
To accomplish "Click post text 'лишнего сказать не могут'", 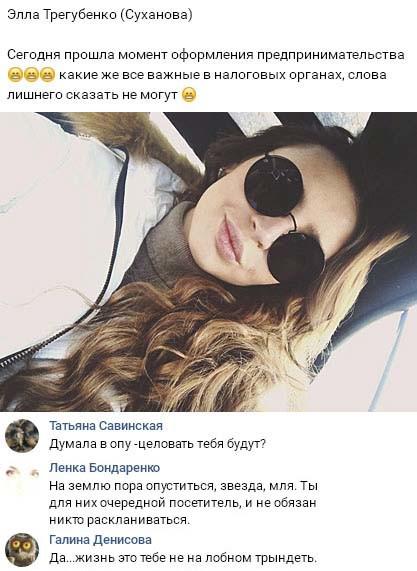I will [92, 95].
